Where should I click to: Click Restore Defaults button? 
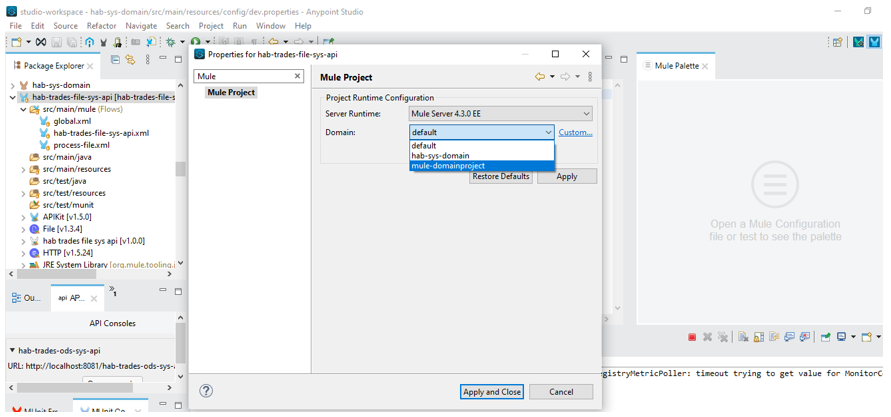coord(501,176)
